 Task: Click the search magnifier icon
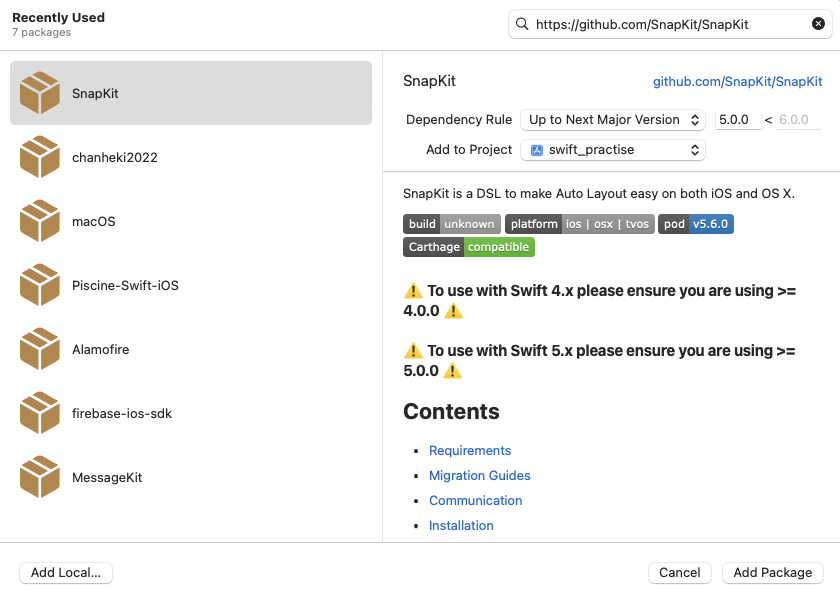tap(522, 24)
